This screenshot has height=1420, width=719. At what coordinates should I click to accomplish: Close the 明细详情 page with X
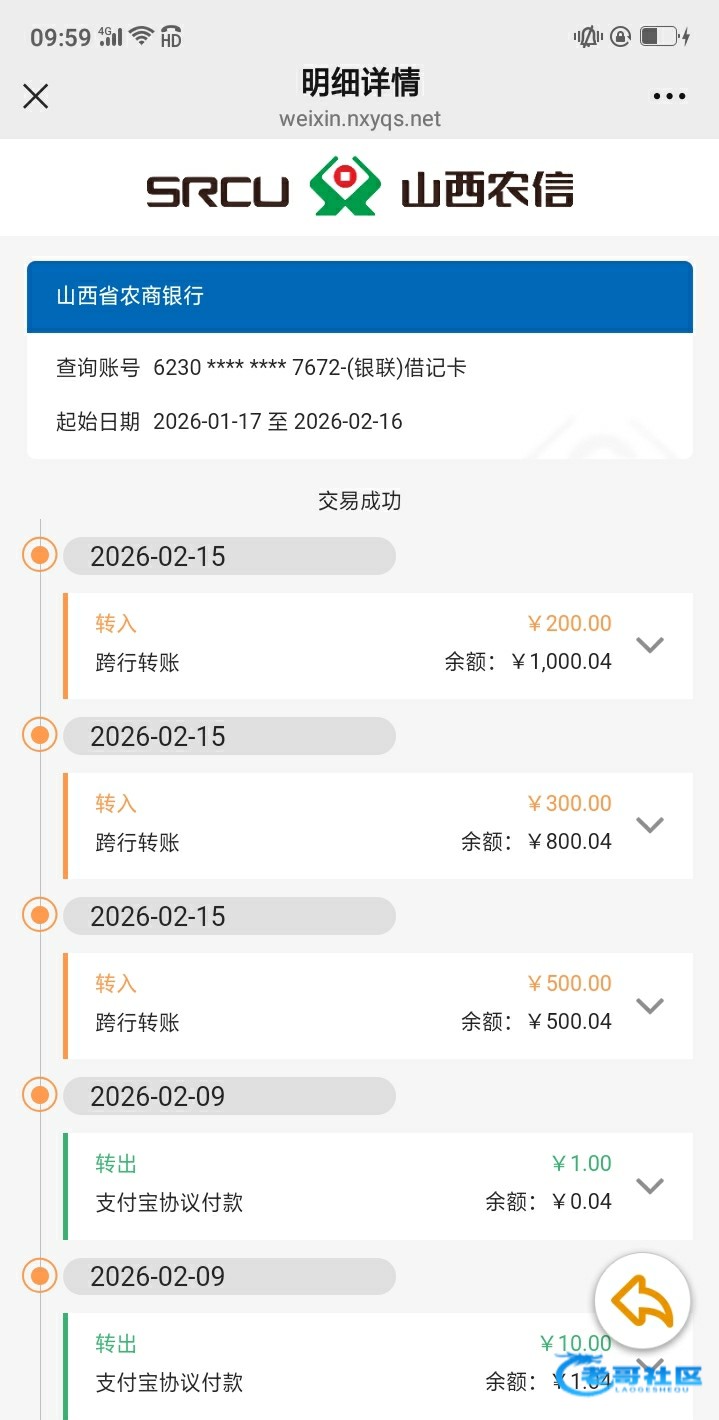[36, 96]
